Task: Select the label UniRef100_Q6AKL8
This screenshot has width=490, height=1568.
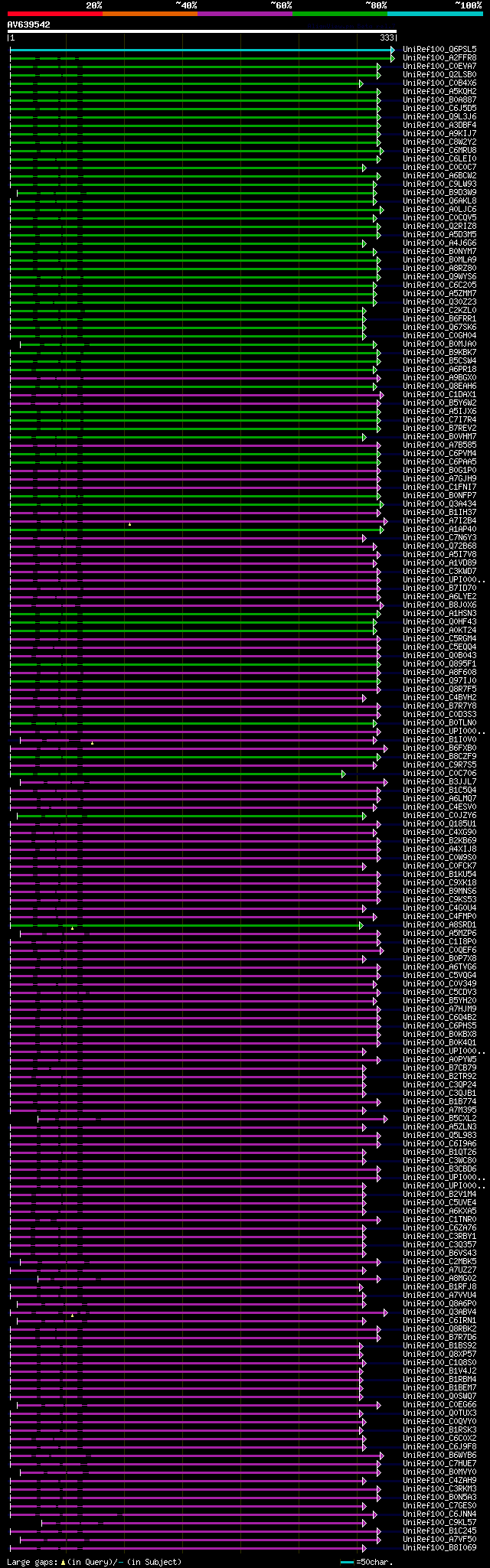Action: (439, 201)
